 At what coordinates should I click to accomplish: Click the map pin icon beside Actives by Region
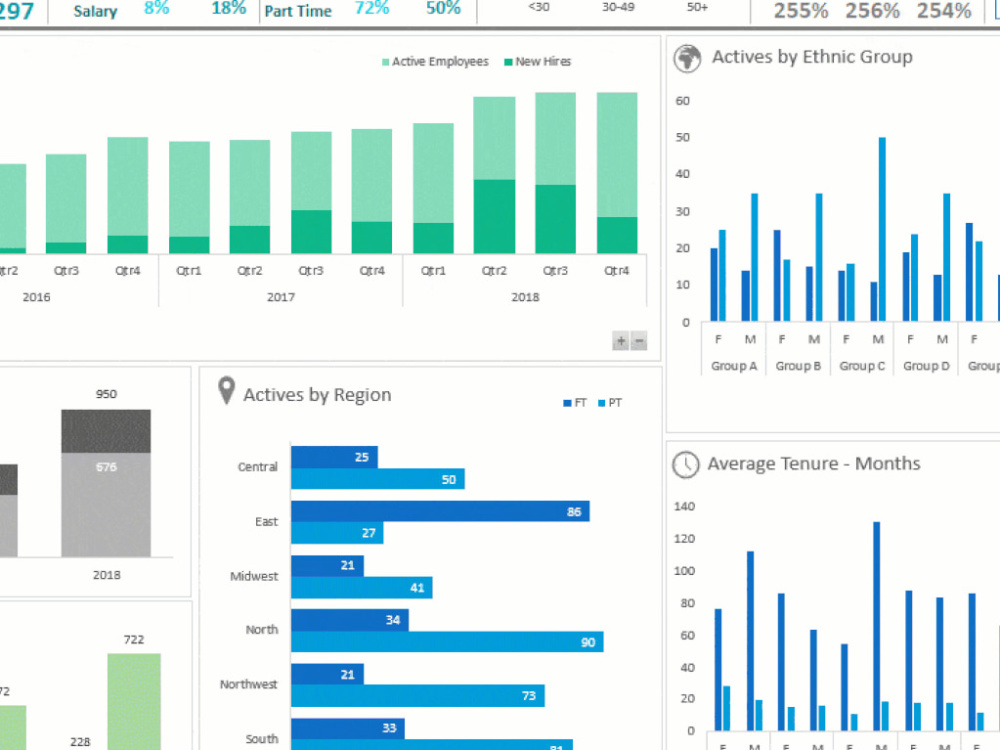pyautogui.click(x=226, y=390)
